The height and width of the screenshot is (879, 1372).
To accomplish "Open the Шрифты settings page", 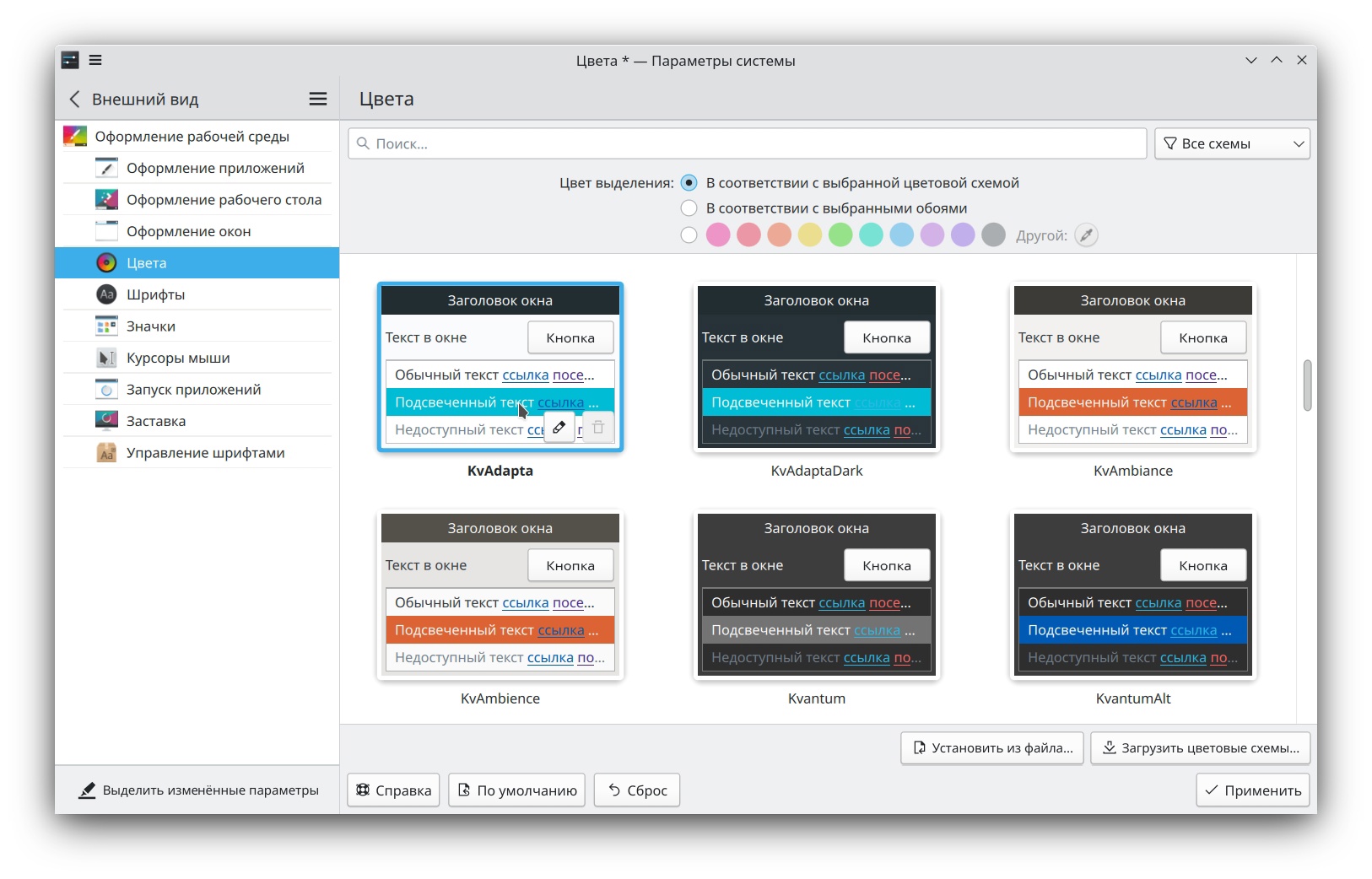I will click(197, 294).
